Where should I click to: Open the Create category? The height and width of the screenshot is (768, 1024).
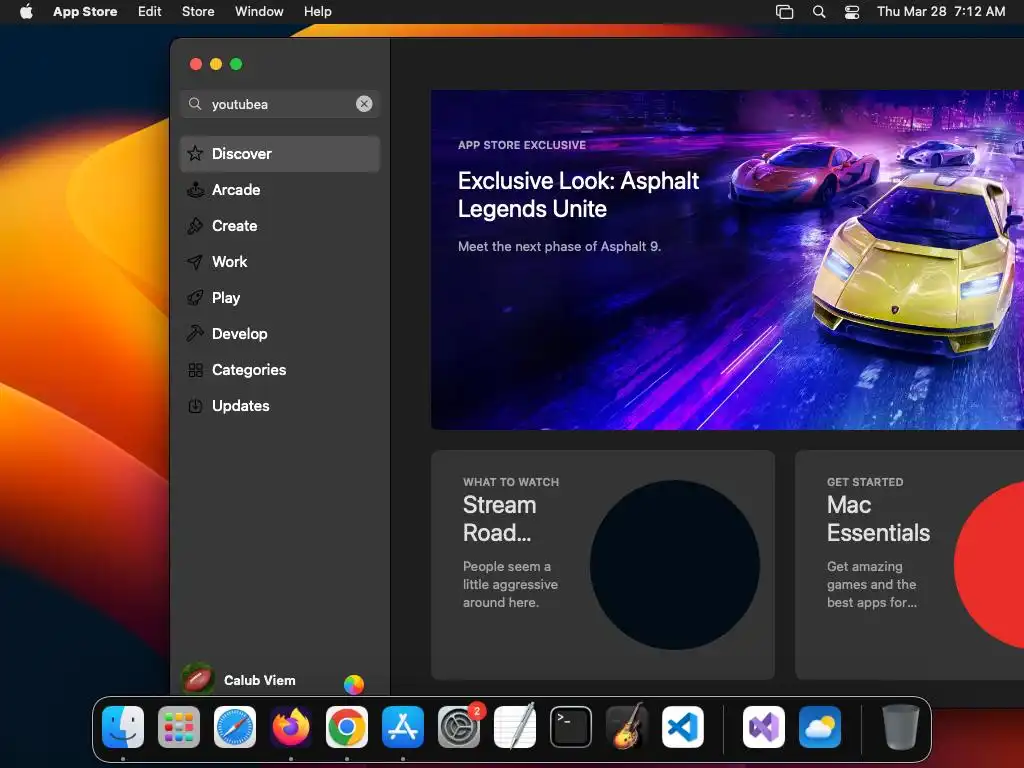tap(280, 225)
